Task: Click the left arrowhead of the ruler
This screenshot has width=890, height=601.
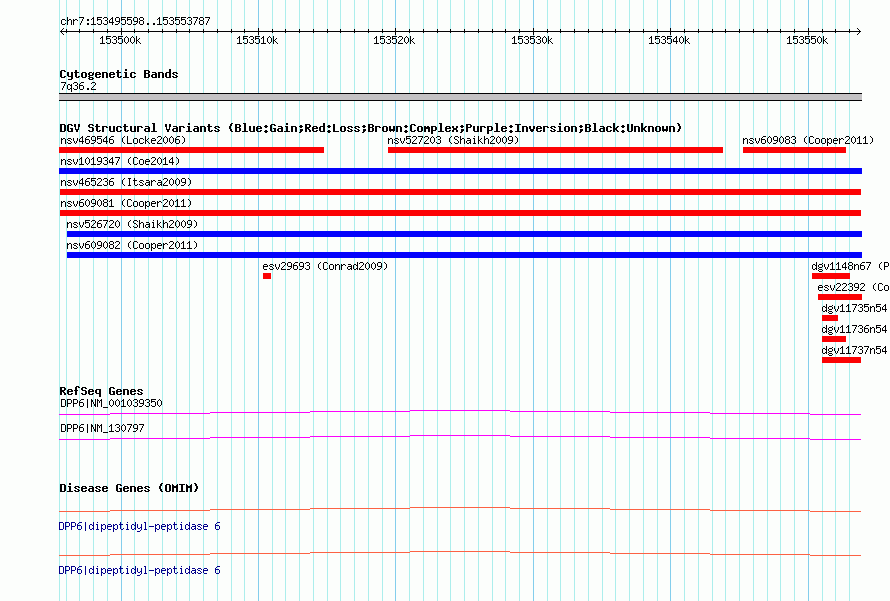Action: (62, 31)
